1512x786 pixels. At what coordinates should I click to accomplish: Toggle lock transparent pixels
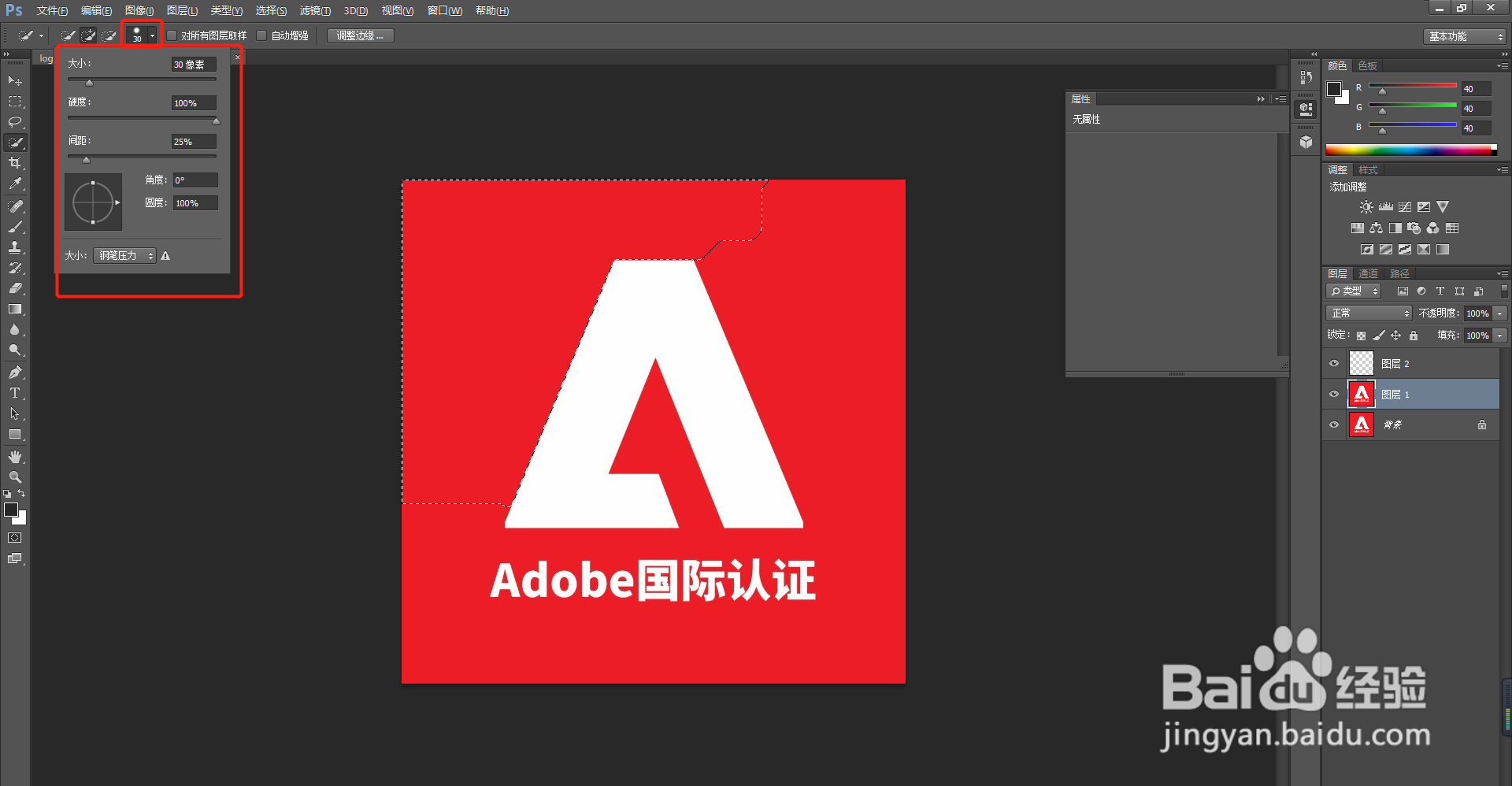tap(1361, 336)
